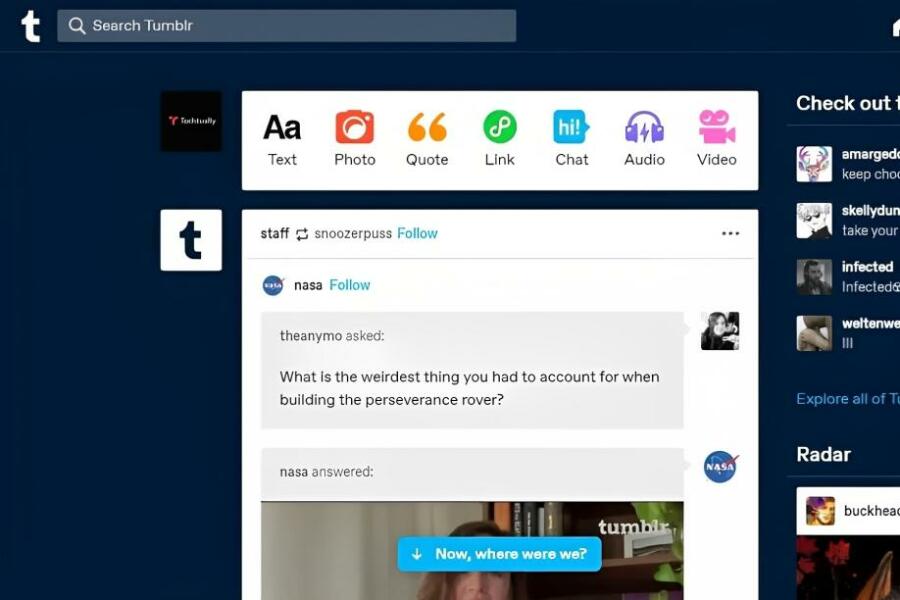Open the skellydun blog avatar in recommendations

(814, 220)
